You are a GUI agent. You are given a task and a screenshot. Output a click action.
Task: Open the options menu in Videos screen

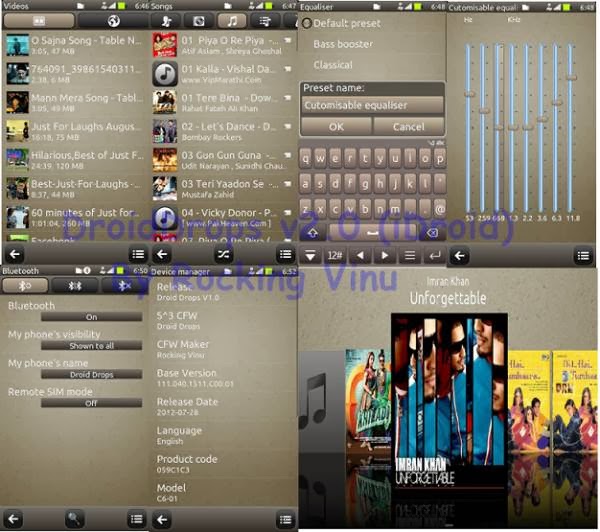(x=137, y=254)
